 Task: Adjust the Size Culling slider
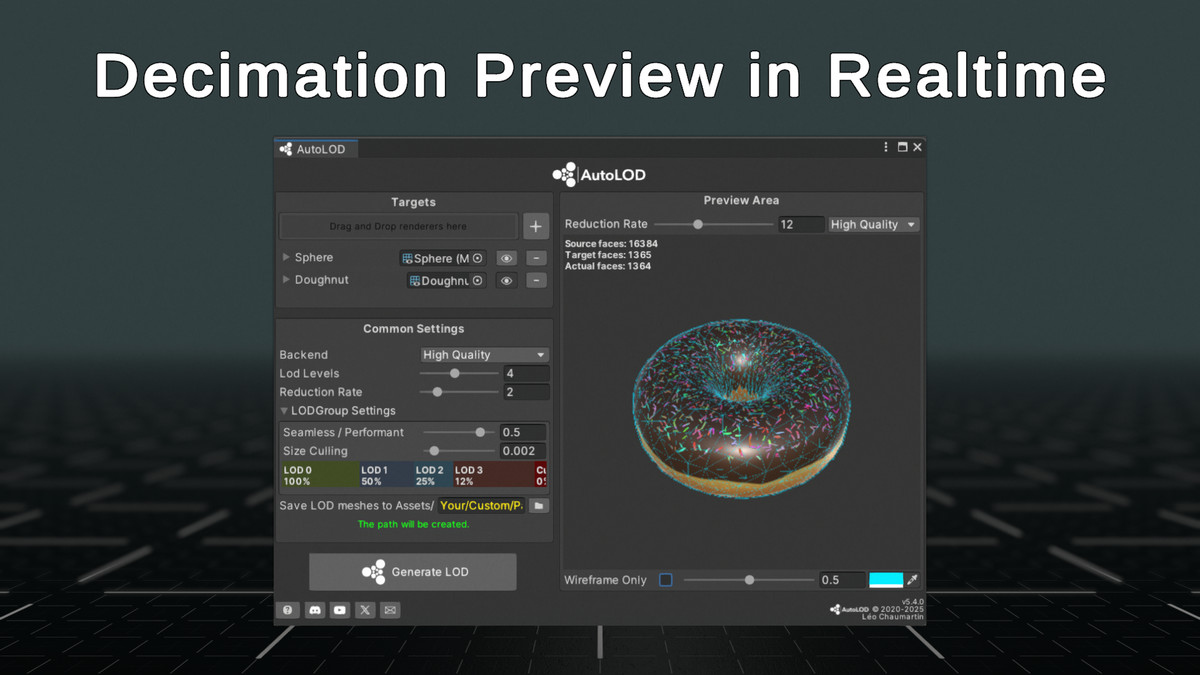point(459,451)
